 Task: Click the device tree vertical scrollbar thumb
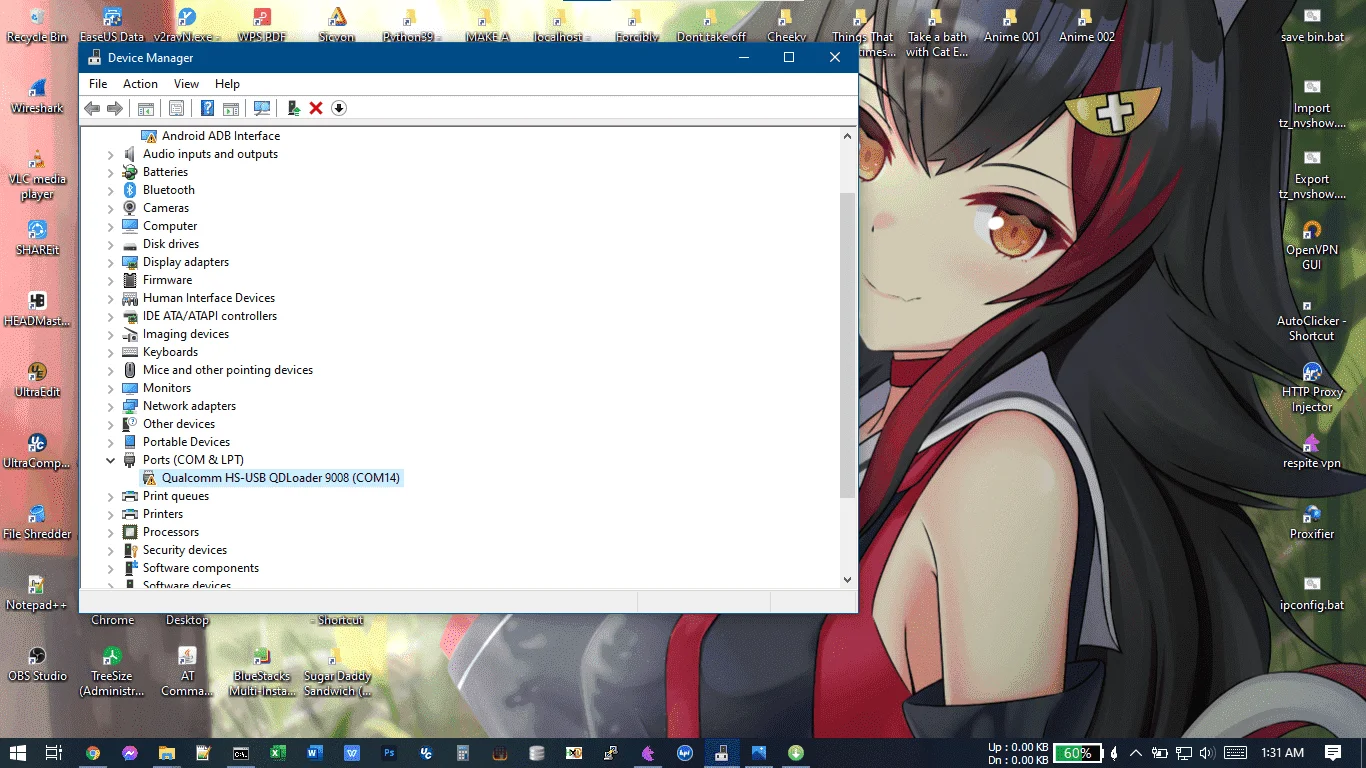coord(848,345)
